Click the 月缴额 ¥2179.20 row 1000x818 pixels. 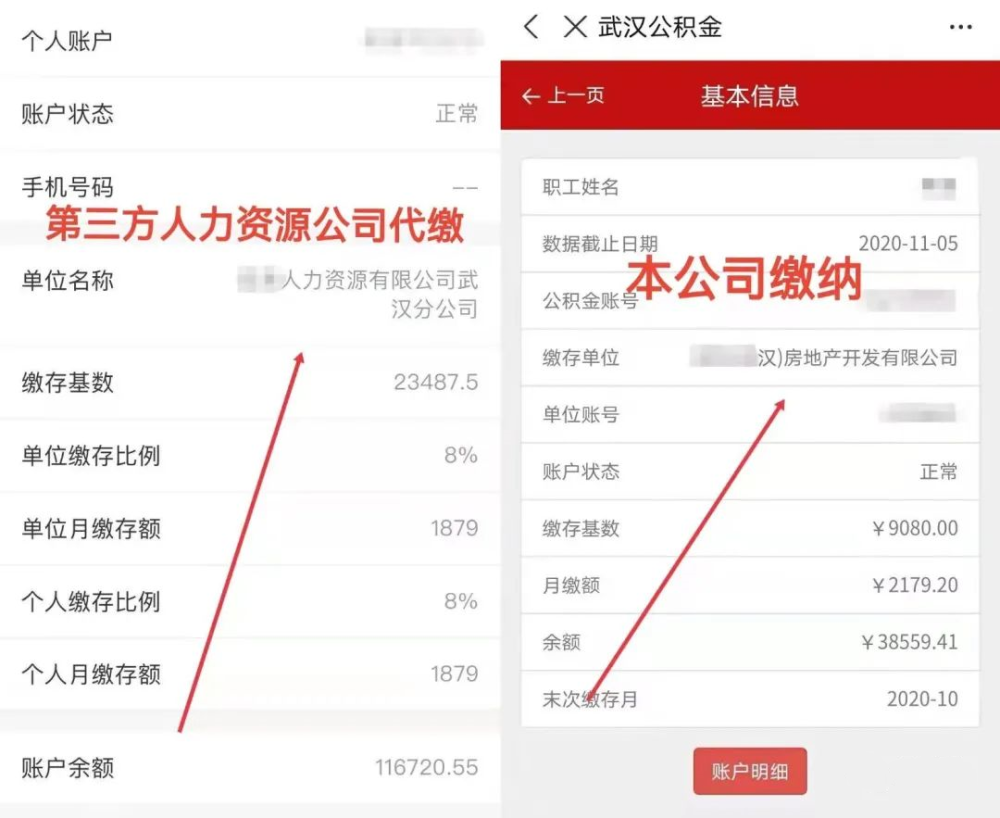750,585
